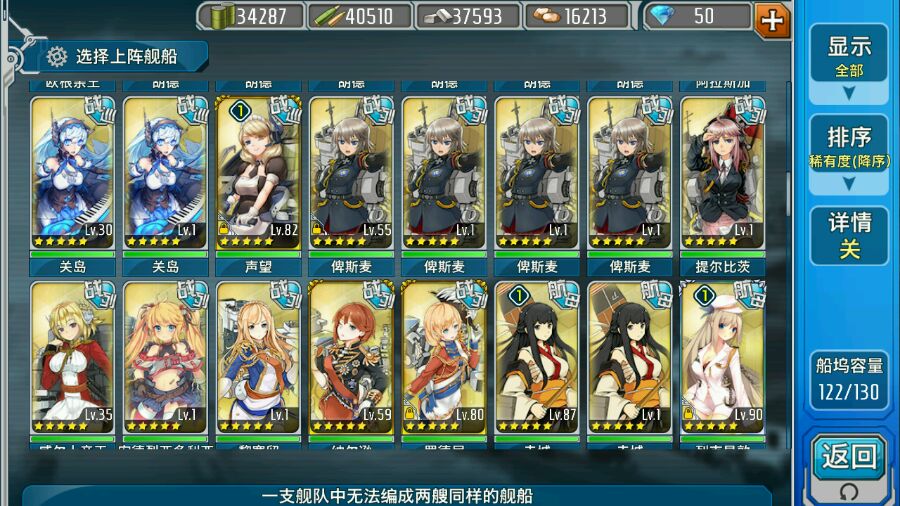Image resolution: width=900 pixels, height=506 pixels.
Task: Click the lock icon on Lv.82 声望 card
Action: point(224,229)
